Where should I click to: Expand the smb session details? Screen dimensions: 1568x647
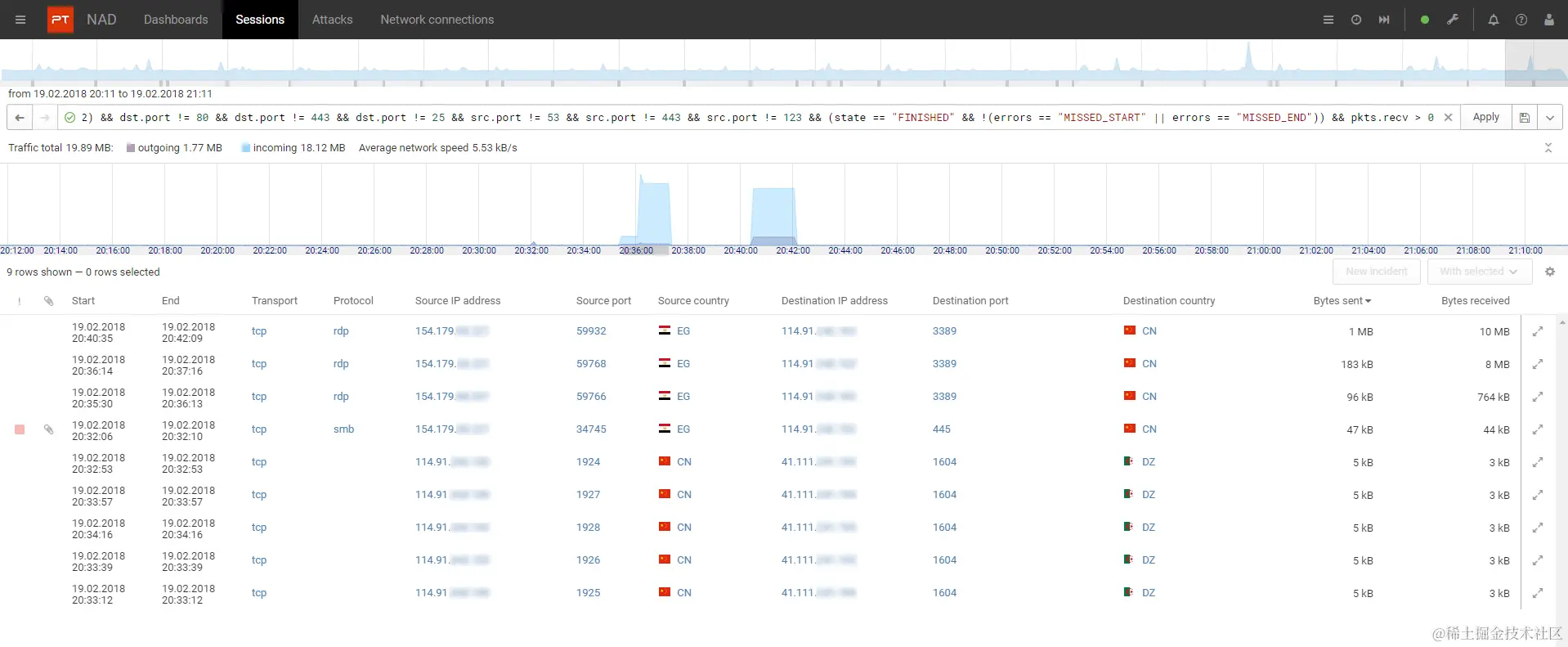1538,429
